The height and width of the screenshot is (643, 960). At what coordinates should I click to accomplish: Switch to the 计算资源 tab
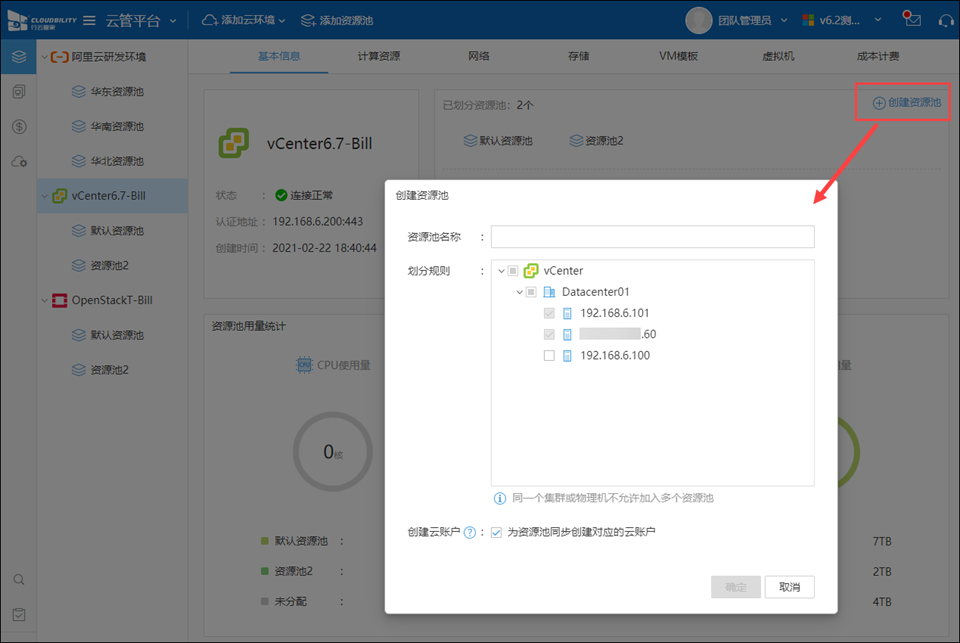(379, 57)
